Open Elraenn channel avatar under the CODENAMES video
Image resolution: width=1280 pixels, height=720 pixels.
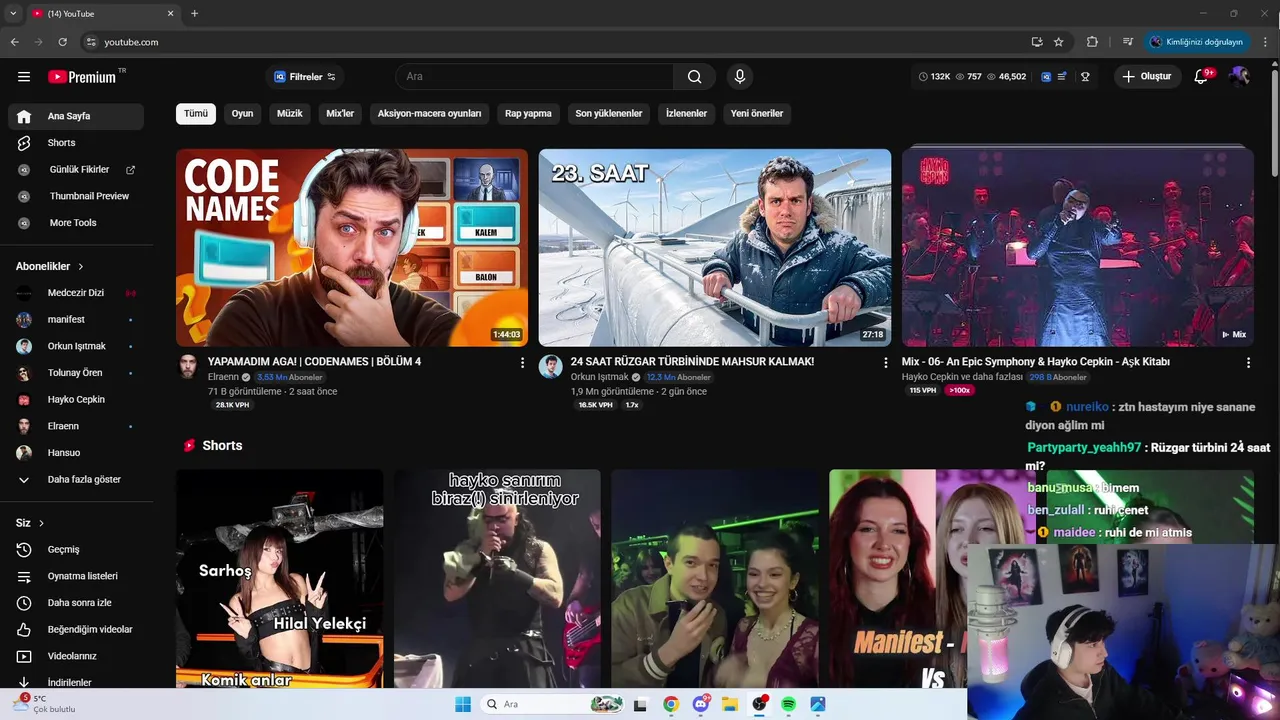point(188,366)
